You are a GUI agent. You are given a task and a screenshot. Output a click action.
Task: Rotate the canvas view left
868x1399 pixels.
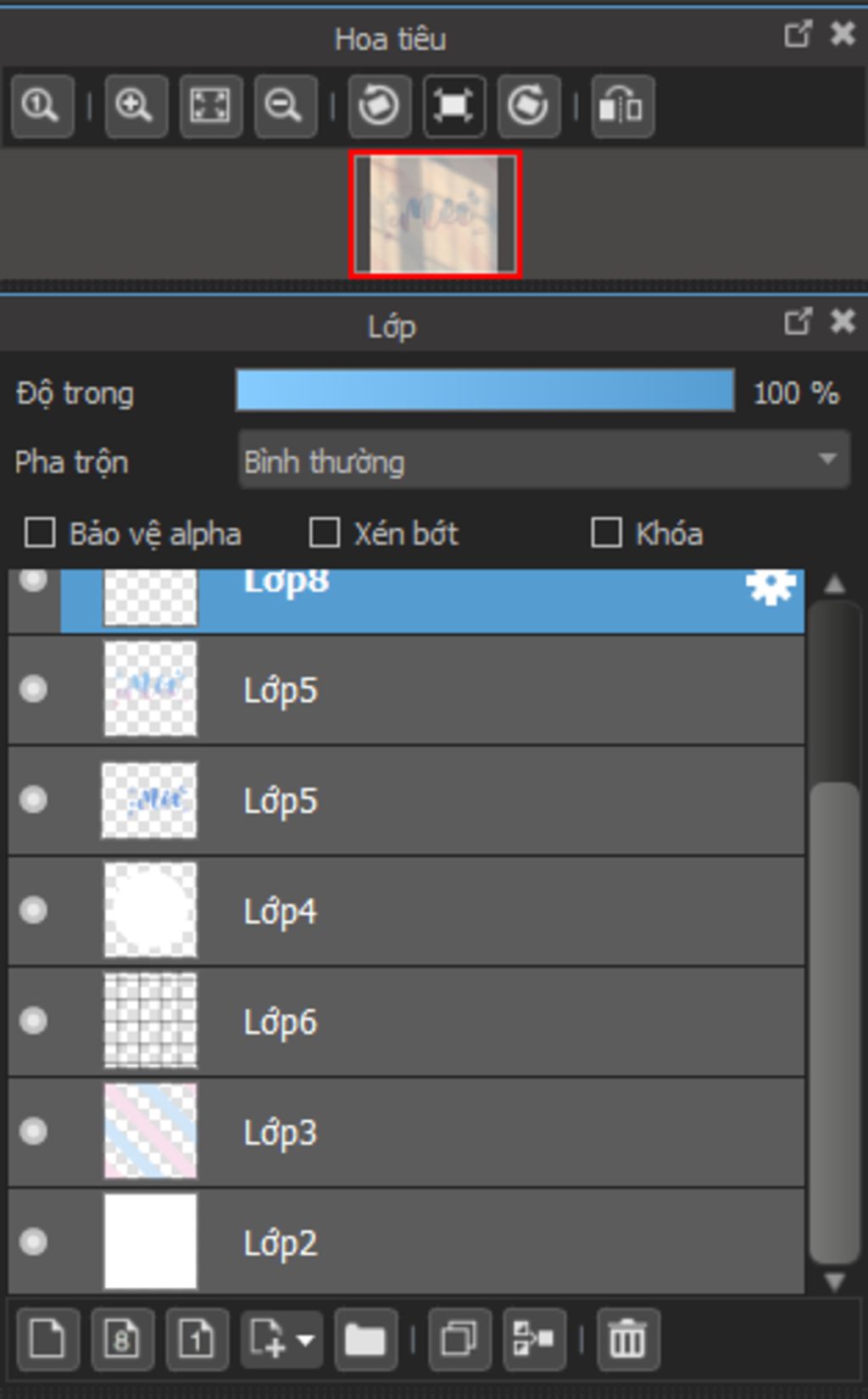pos(378,107)
